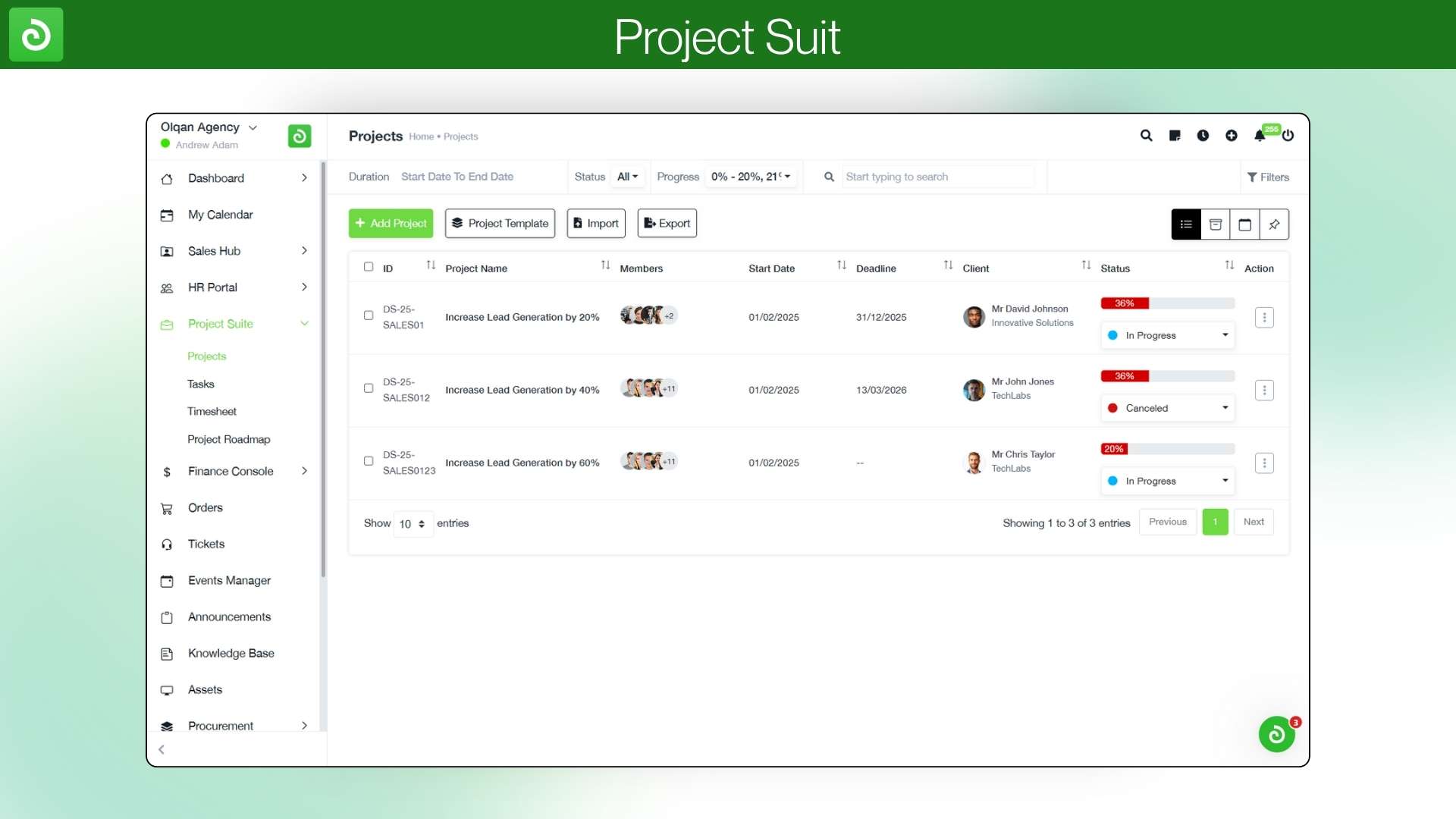Click the notifications bell icon
The image size is (1456, 819).
(1260, 136)
